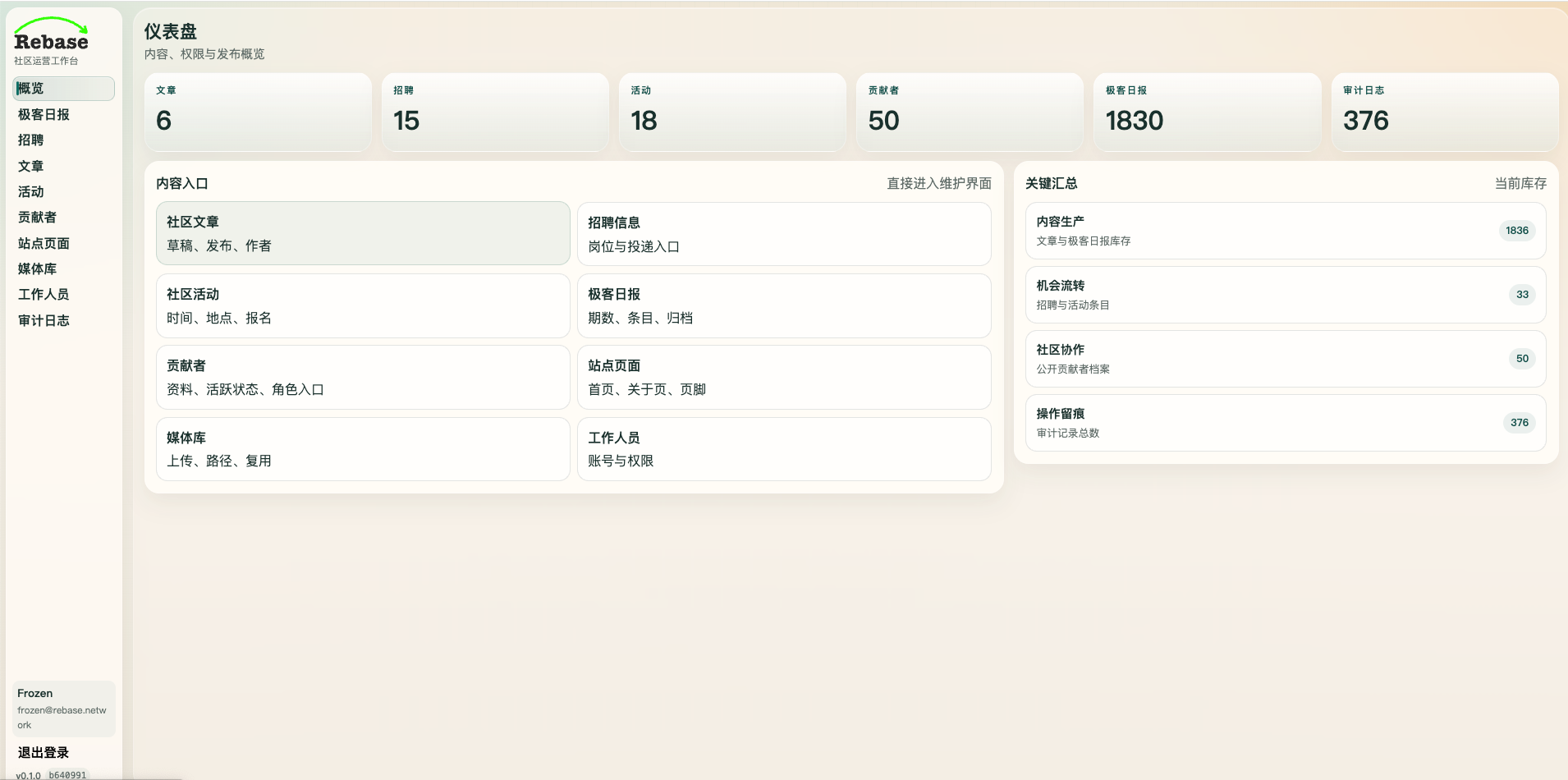Image resolution: width=1568 pixels, height=780 pixels.
Task: Open the 社区文章 content entry card
Action: pos(363,234)
